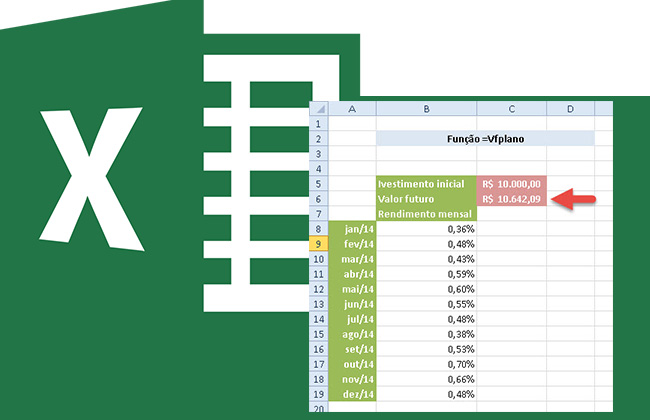Select cell with R$ 10.000,00
This screenshot has width=650, height=420.
(x=512, y=183)
